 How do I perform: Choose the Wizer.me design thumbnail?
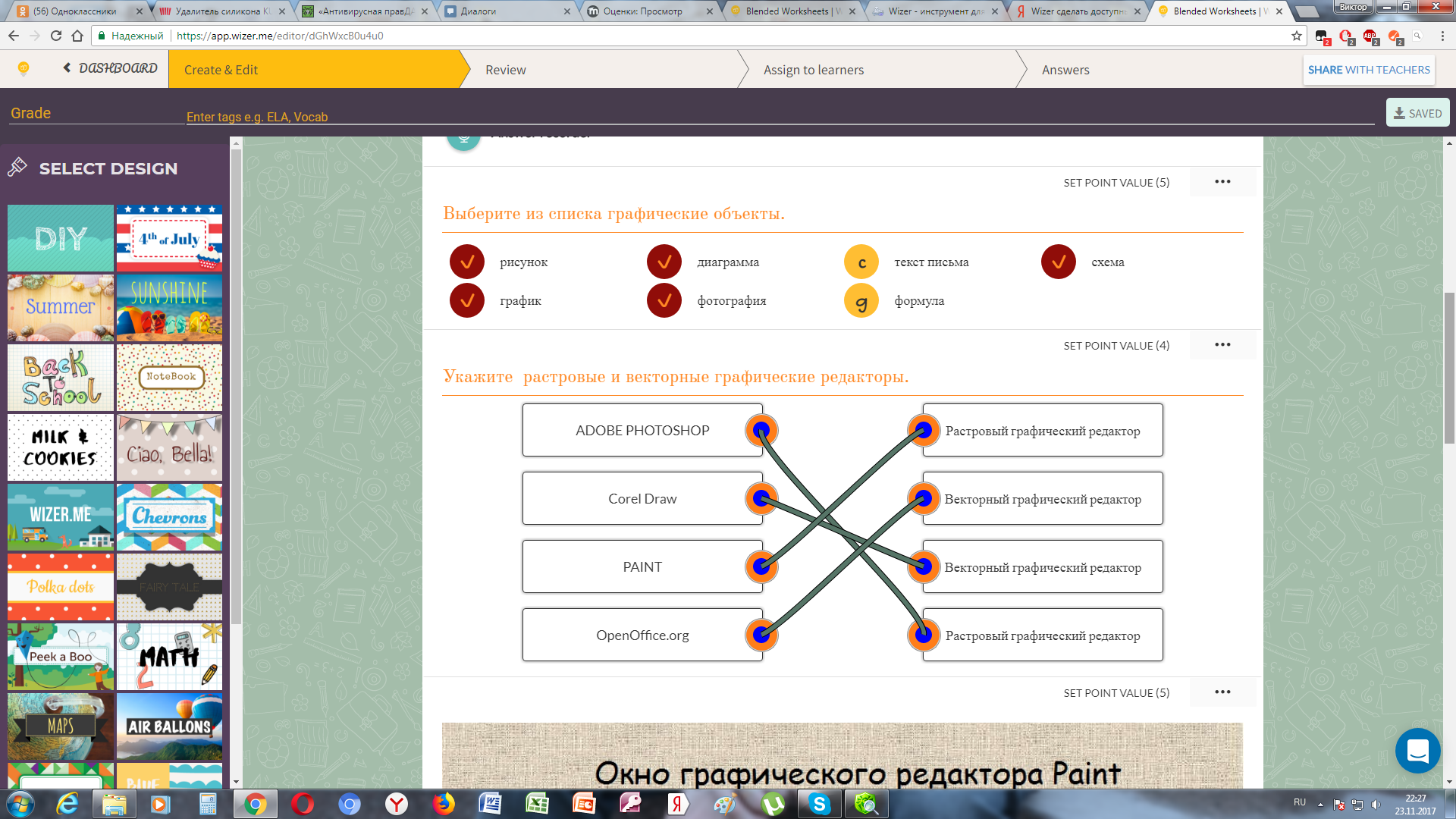(61, 517)
